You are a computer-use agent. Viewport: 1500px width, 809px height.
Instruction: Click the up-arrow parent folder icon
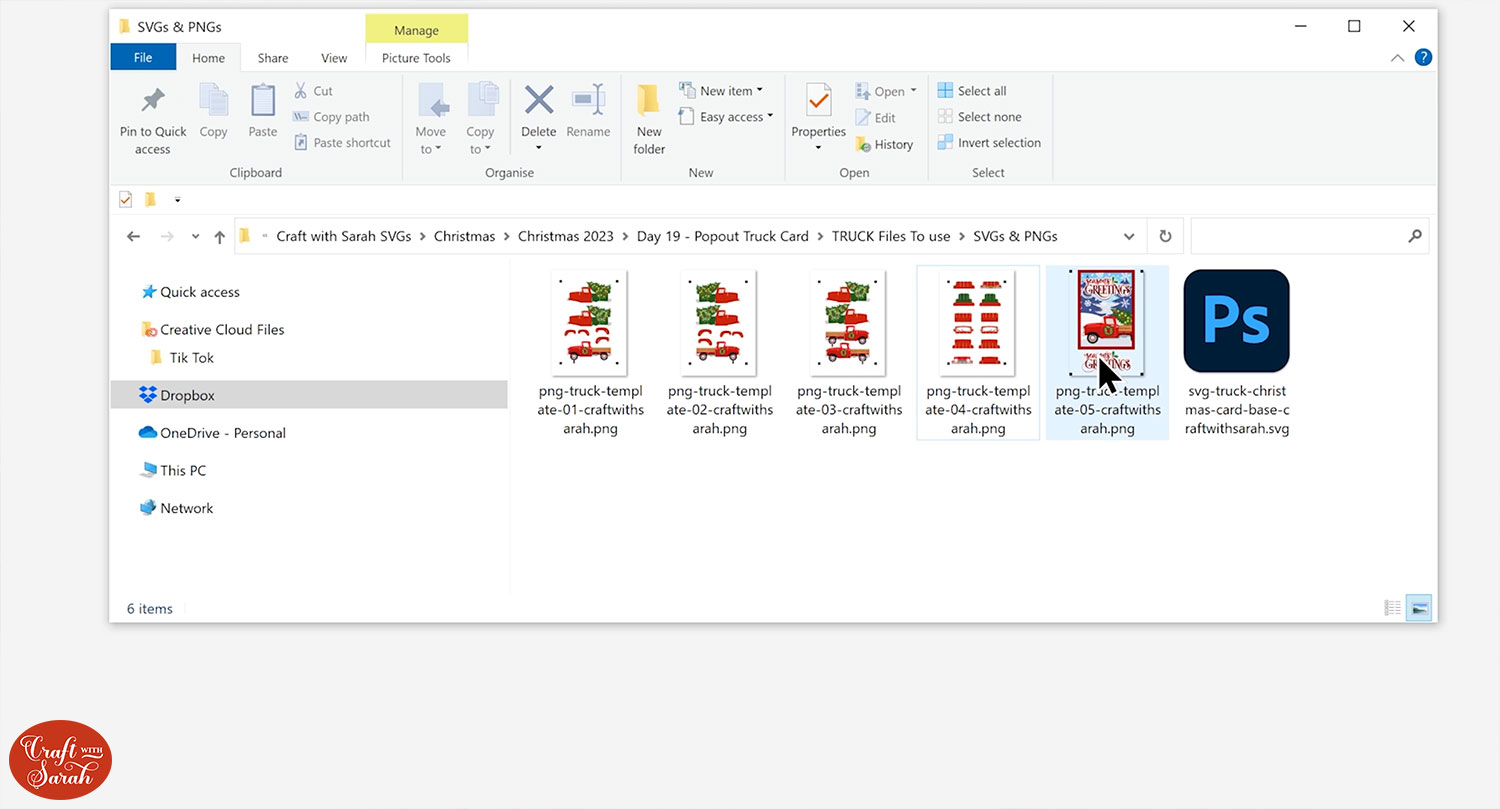[220, 237]
